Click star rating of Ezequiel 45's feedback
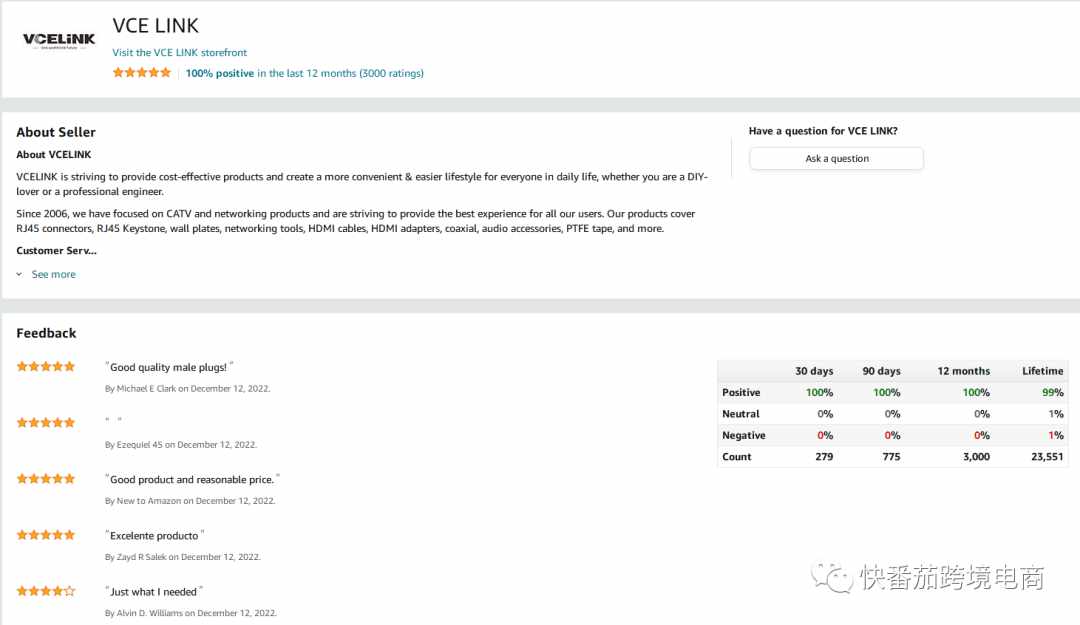Viewport: 1080px width, 625px height. pos(46,423)
